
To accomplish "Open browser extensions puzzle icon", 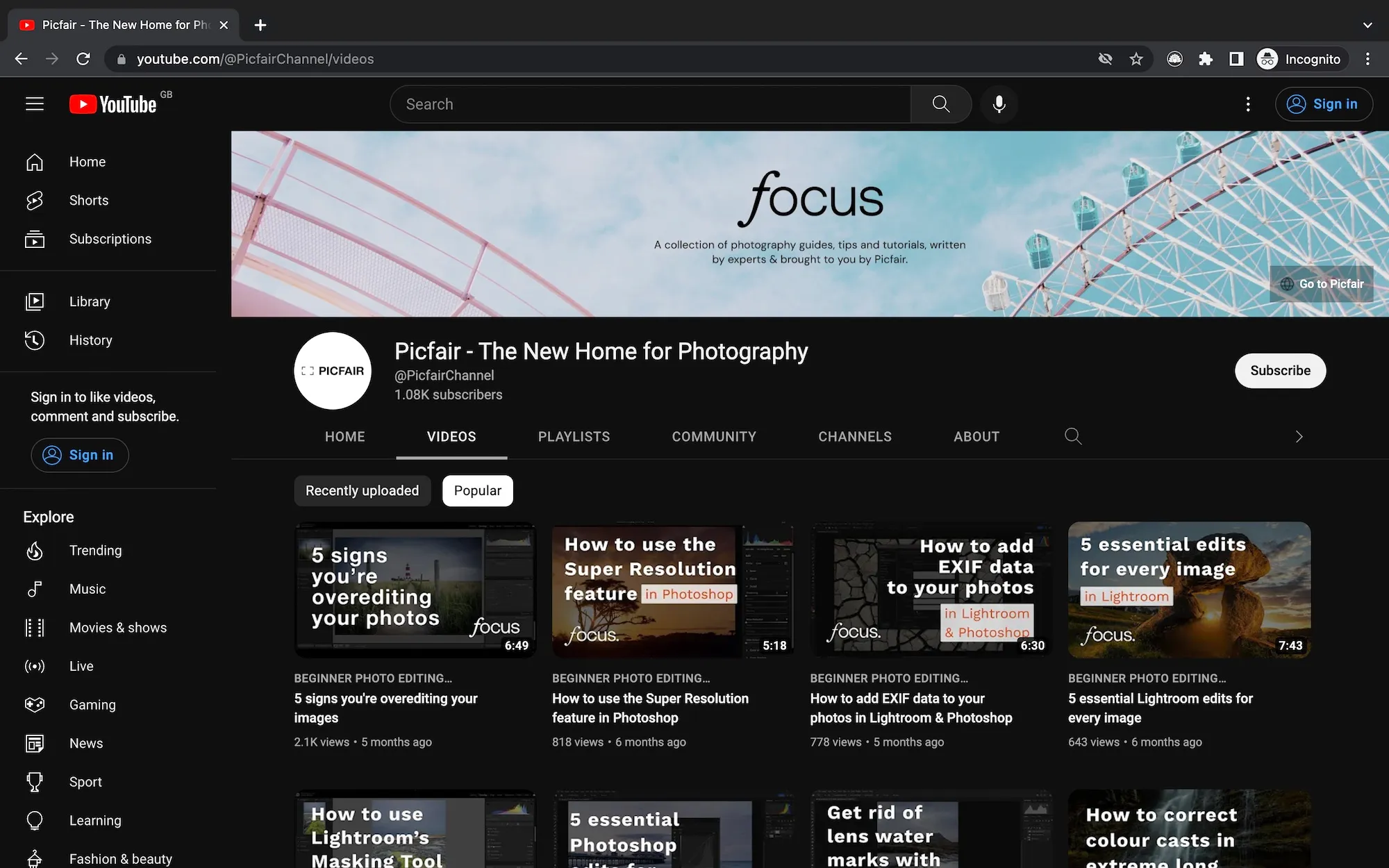I will tap(1206, 59).
